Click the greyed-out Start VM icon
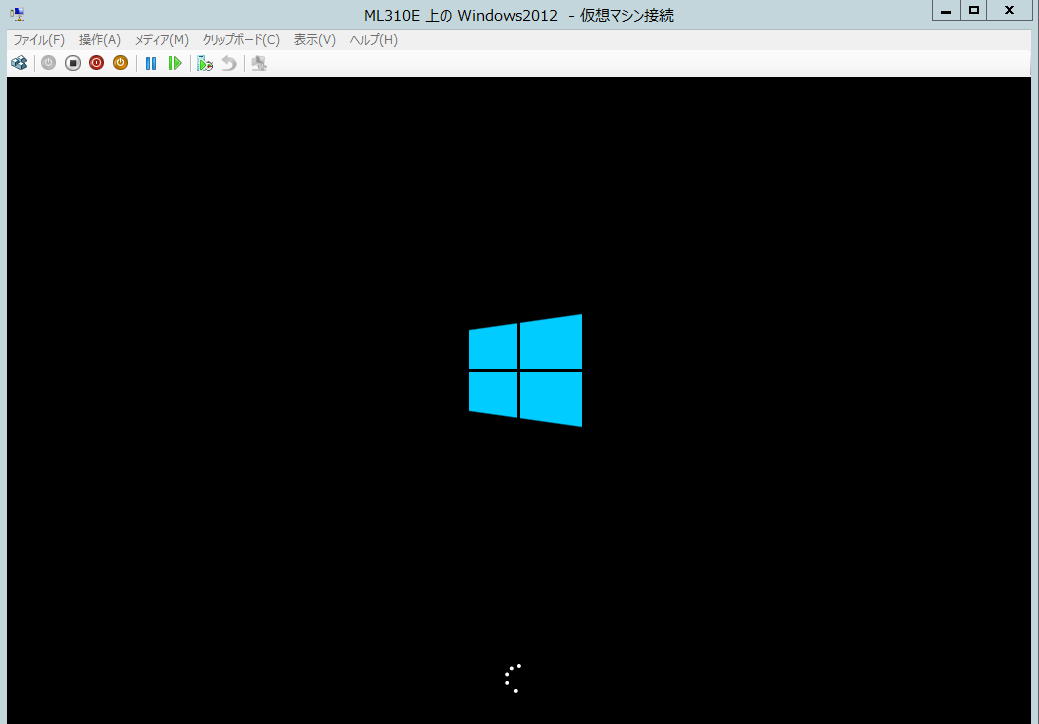This screenshot has height=724, width=1039. tap(48, 63)
